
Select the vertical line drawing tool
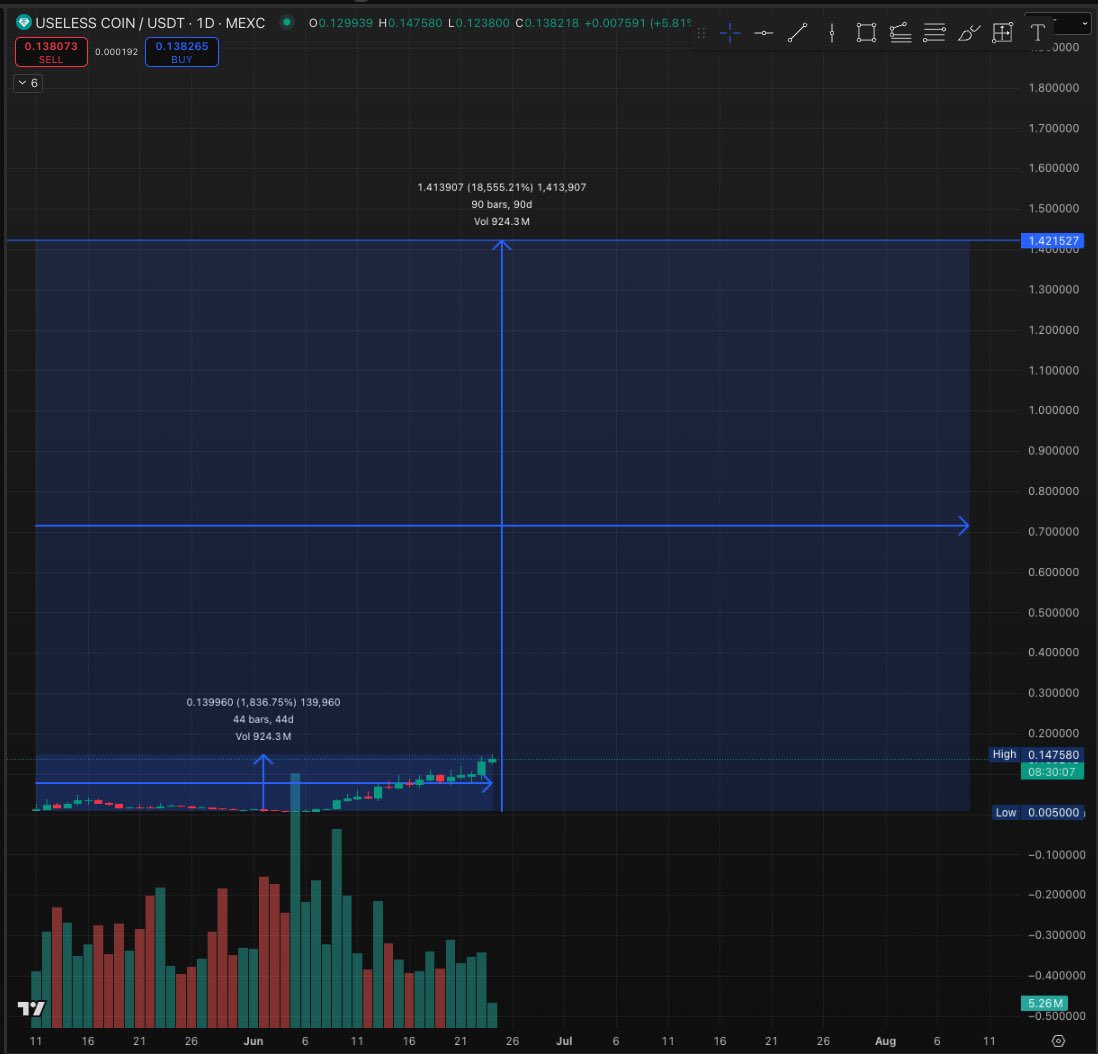[x=832, y=32]
